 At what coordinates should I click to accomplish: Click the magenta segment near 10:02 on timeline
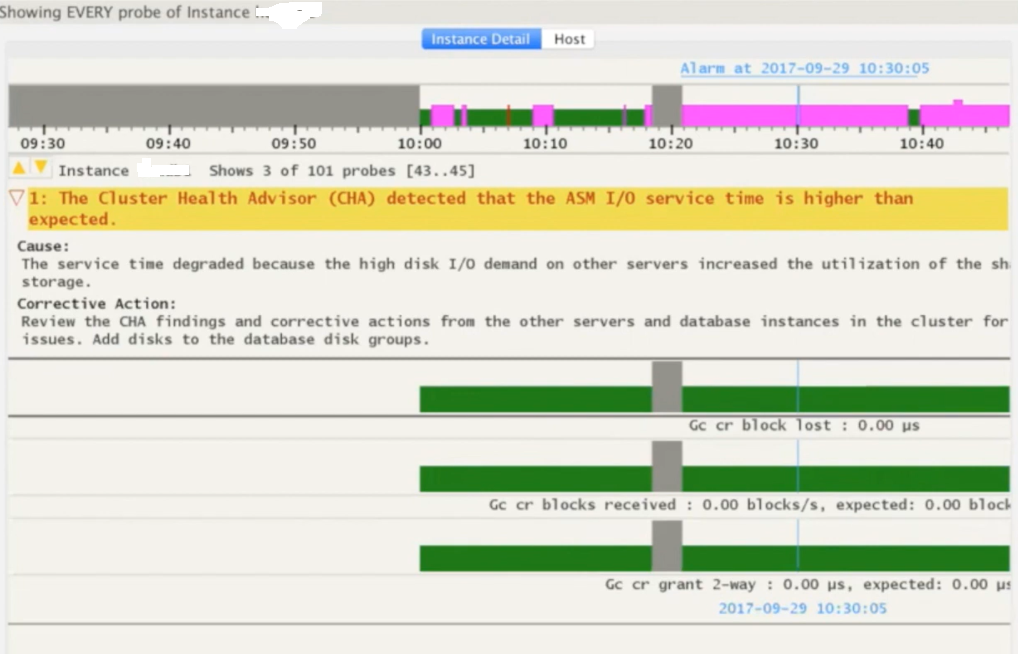pyautogui.click(x=442, y=115)
